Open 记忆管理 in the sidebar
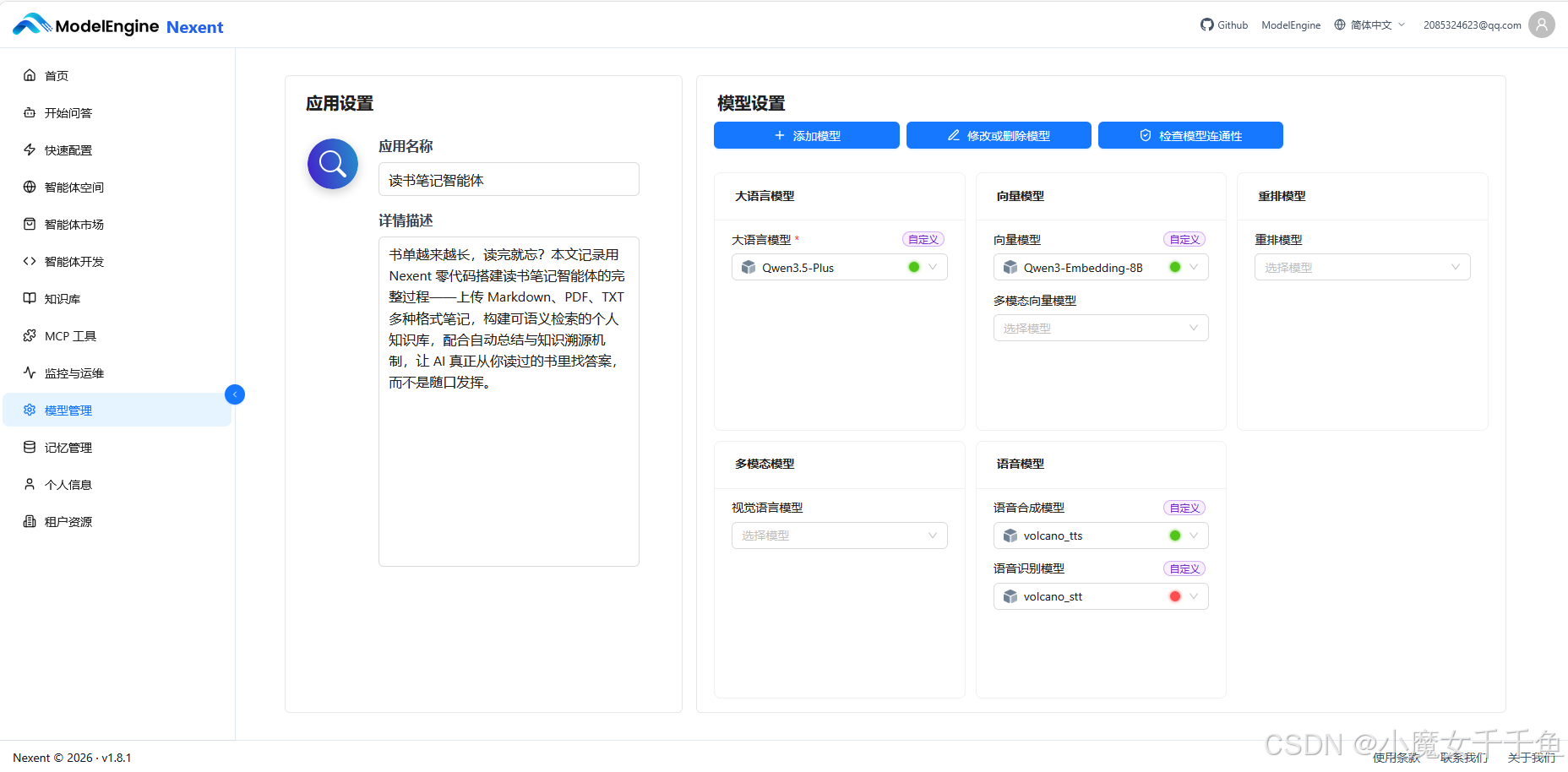Viewport: 1568px width, 772px height. click(117, 447)
